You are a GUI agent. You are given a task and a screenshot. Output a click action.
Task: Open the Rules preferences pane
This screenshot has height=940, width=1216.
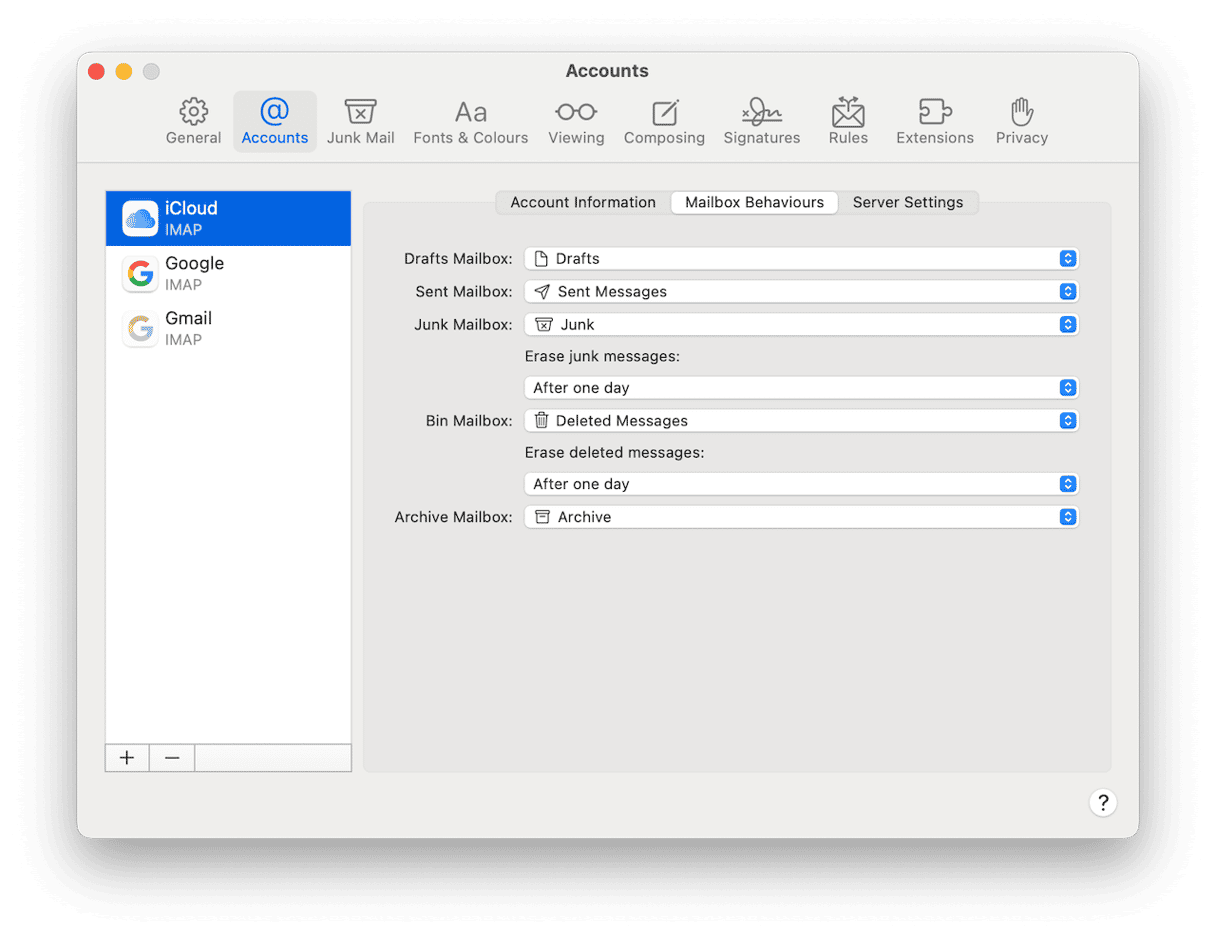pyautogui.click(x=848, y=122)
